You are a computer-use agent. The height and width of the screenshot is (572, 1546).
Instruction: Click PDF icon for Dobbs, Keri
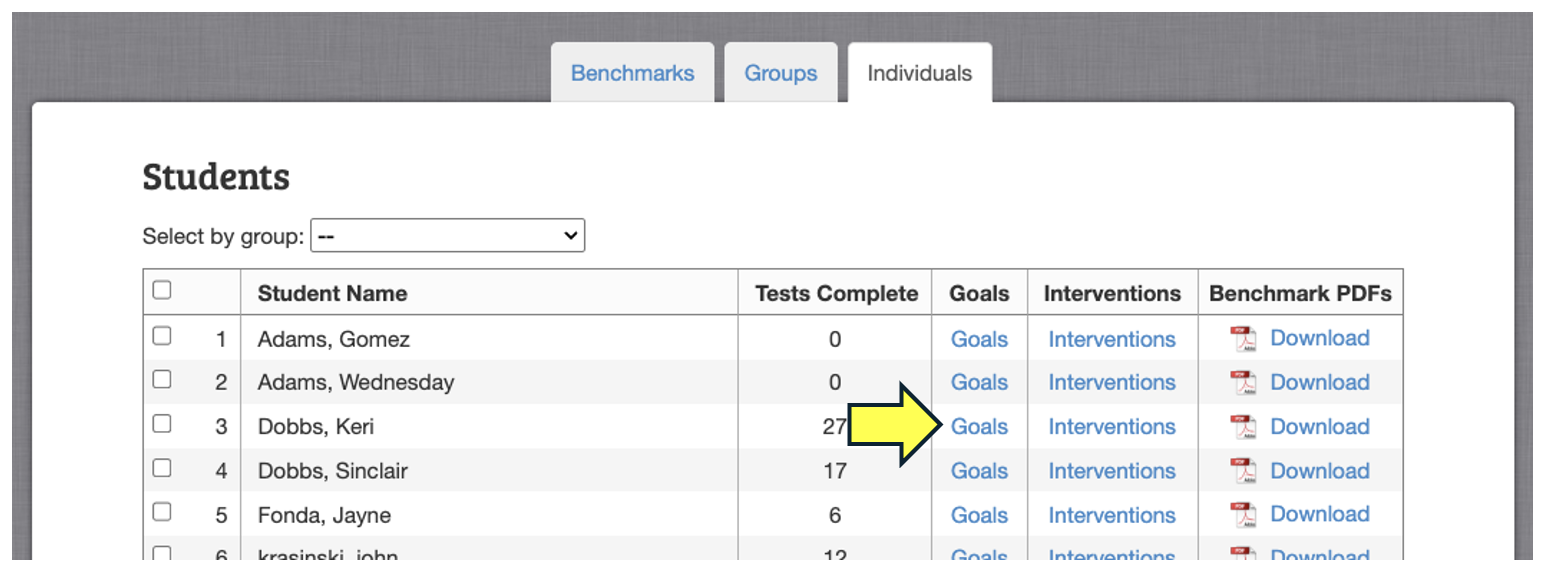pyautogui.click(x=1243, y=427)
